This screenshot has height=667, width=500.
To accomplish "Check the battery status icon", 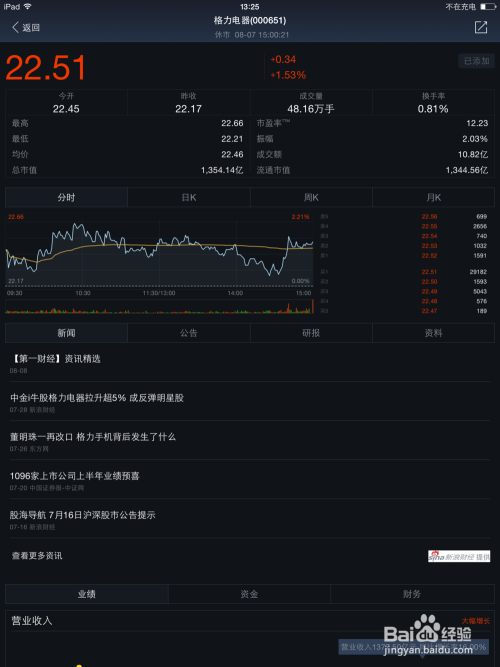I will [x=489, y=7].
